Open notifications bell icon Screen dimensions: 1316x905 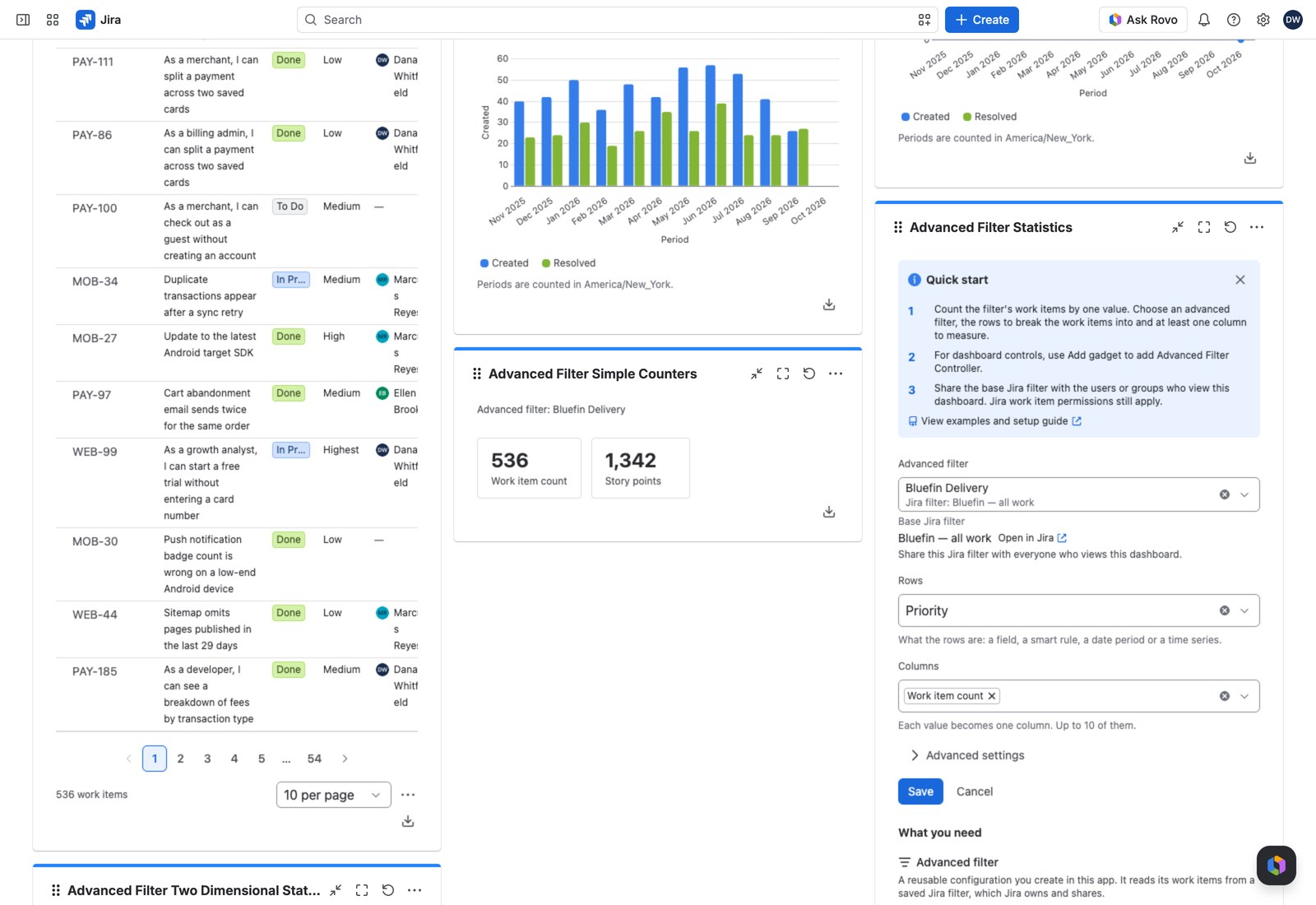pos(1204,20)
